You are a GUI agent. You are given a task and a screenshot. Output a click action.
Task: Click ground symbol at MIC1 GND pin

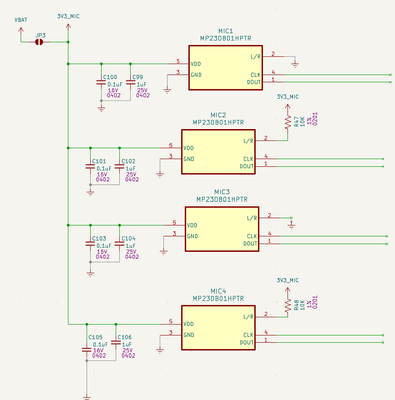(167, 90)
